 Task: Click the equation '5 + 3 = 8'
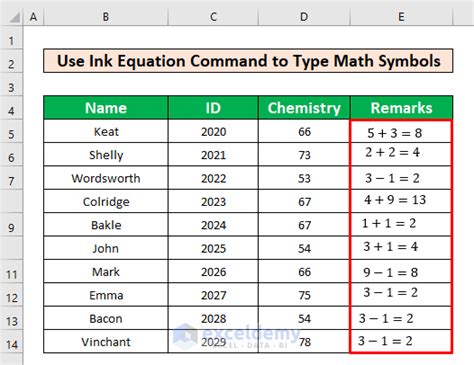[394, 133]
